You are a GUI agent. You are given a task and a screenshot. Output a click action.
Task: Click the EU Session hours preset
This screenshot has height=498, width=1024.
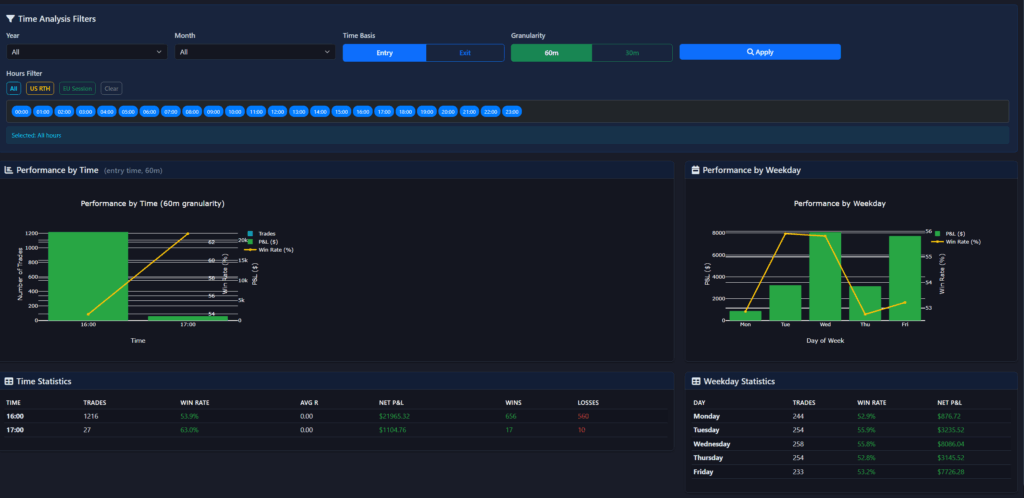78,88
